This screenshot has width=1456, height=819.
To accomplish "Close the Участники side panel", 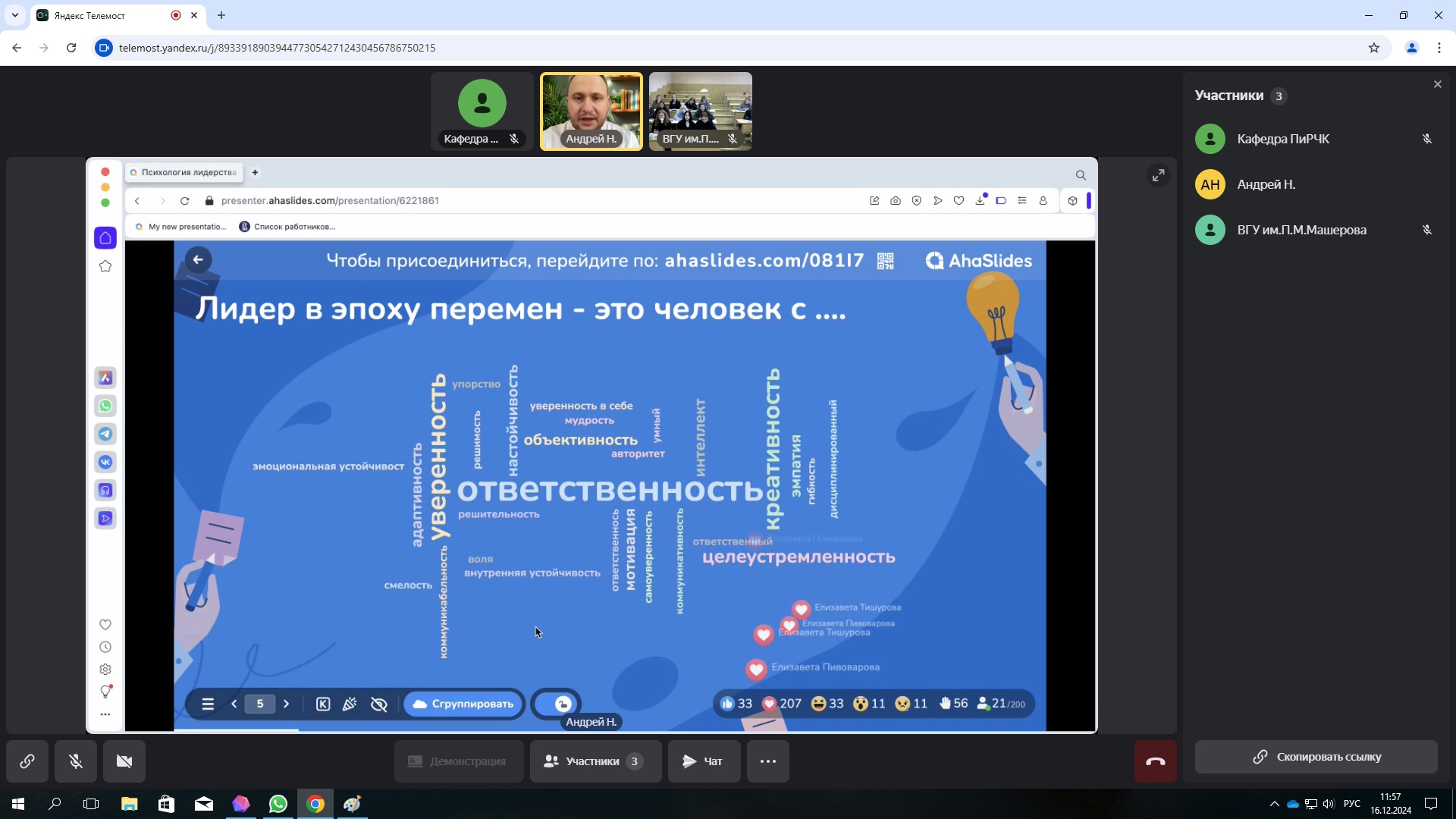I will [1437, 84].
